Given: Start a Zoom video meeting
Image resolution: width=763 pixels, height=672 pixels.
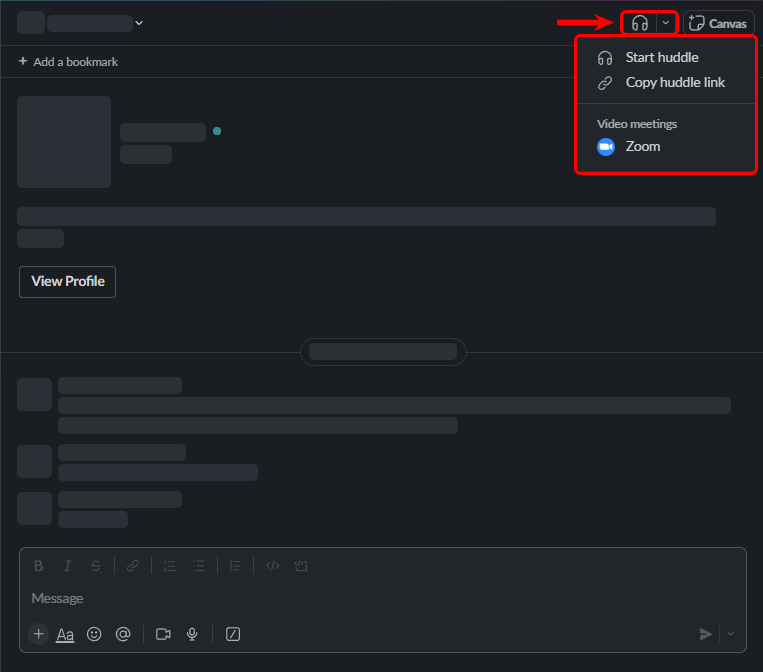Looking at the screenshot, I should coord(642,147).
